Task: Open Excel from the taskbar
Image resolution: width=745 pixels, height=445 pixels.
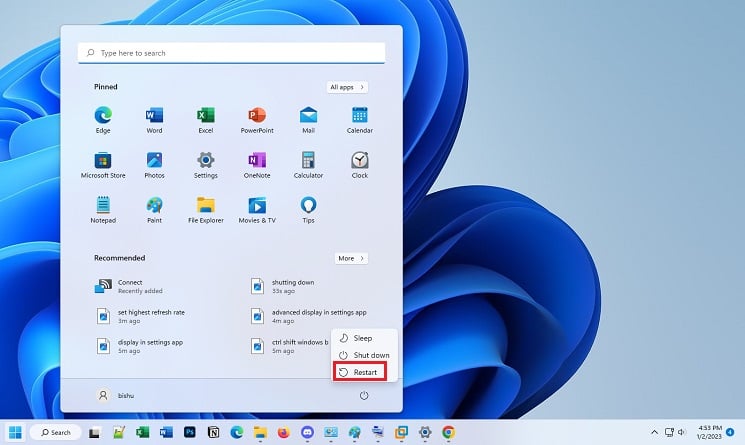Action: (x=142, y=432)
